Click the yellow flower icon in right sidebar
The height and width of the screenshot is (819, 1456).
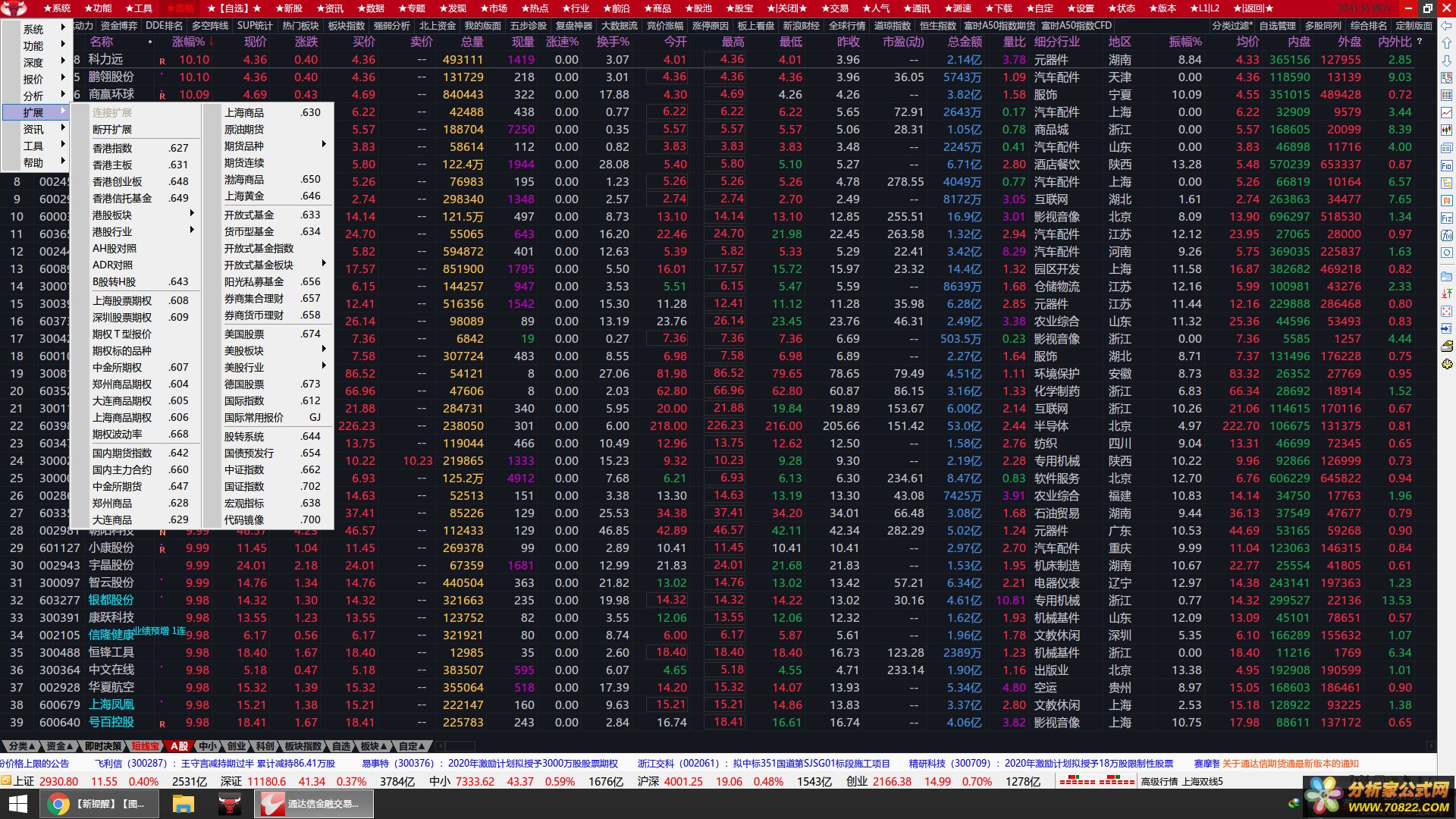click(1447, 363)
